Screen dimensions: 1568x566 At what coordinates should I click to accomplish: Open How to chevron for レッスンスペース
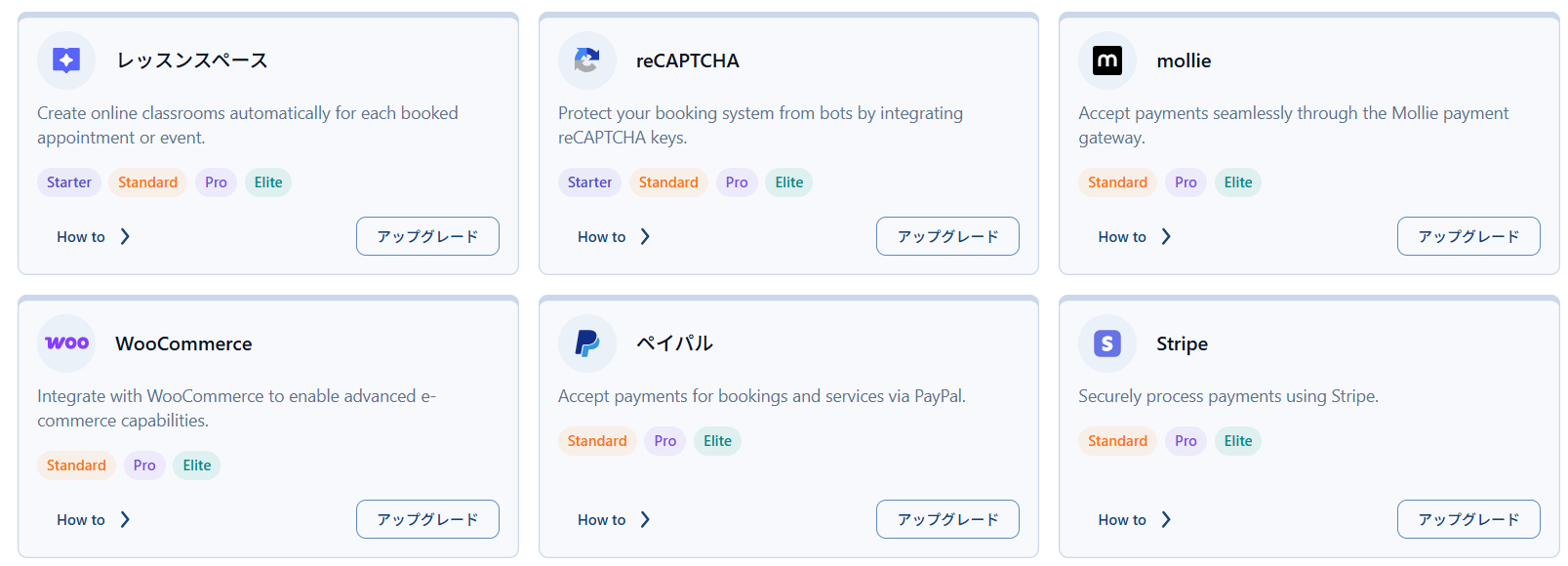pyautogui.click(x=125, y=237)
